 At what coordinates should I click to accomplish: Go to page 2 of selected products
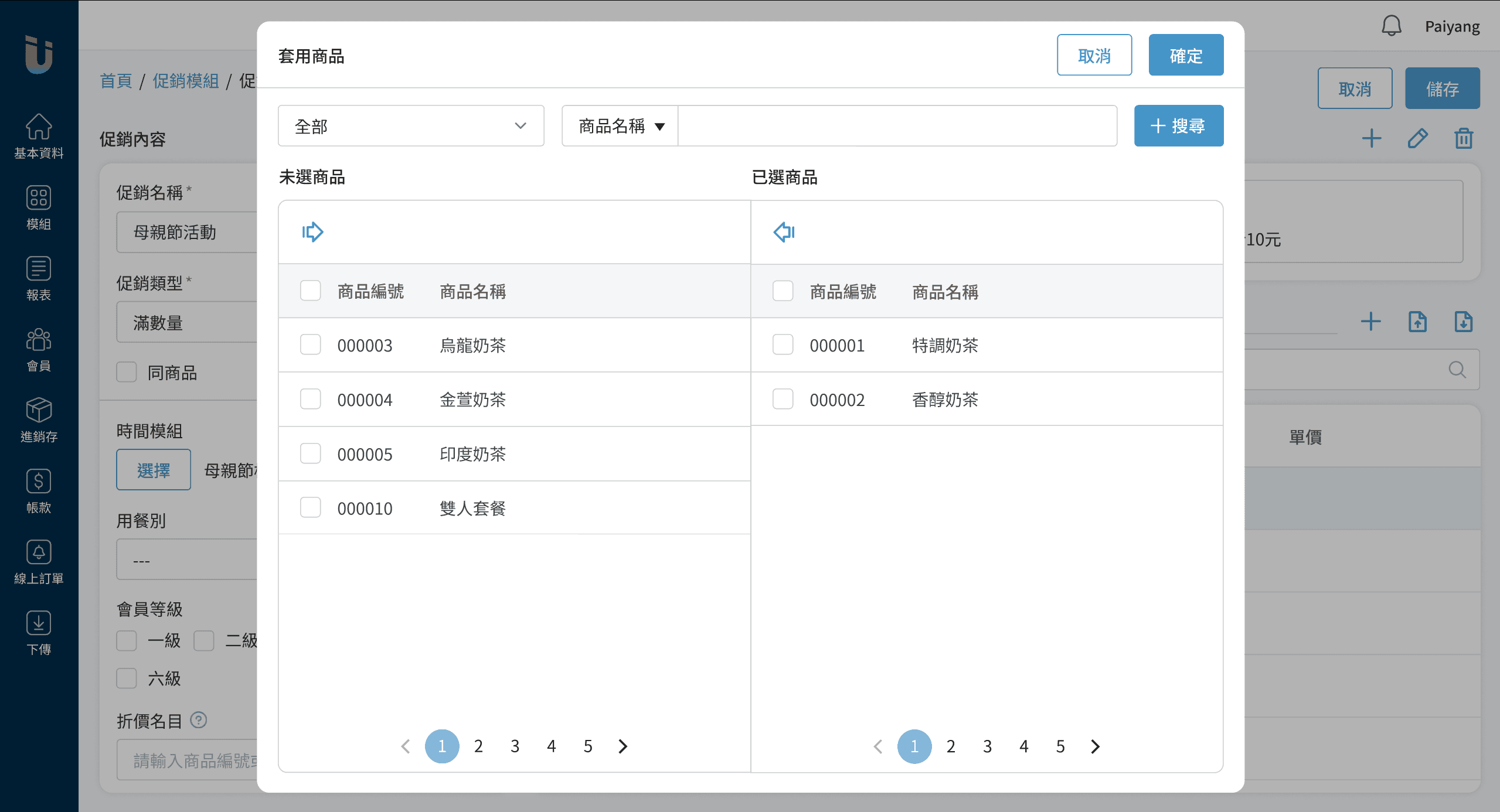(951, 746)
